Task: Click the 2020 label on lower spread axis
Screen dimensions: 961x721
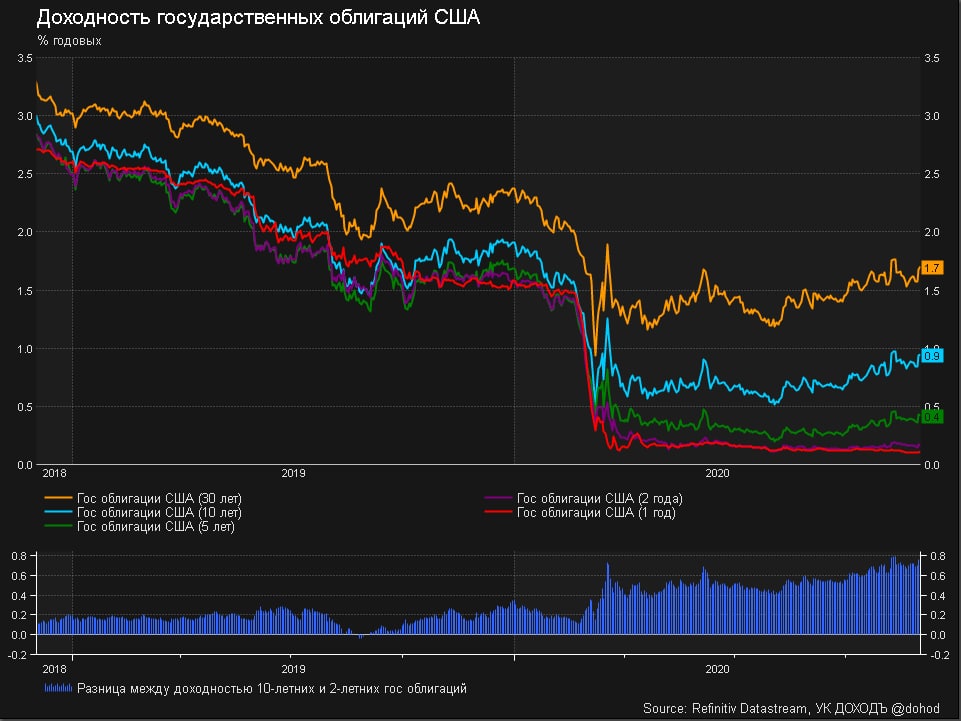Action: pyautogui.click(x=717, y=669)
